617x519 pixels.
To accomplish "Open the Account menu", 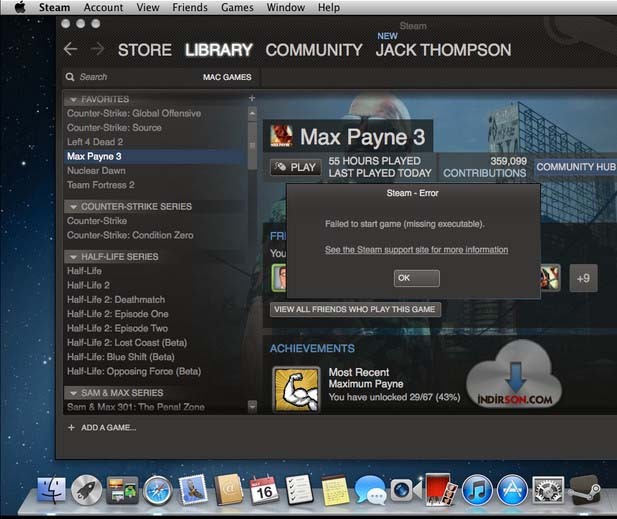I will pos(103,7).
